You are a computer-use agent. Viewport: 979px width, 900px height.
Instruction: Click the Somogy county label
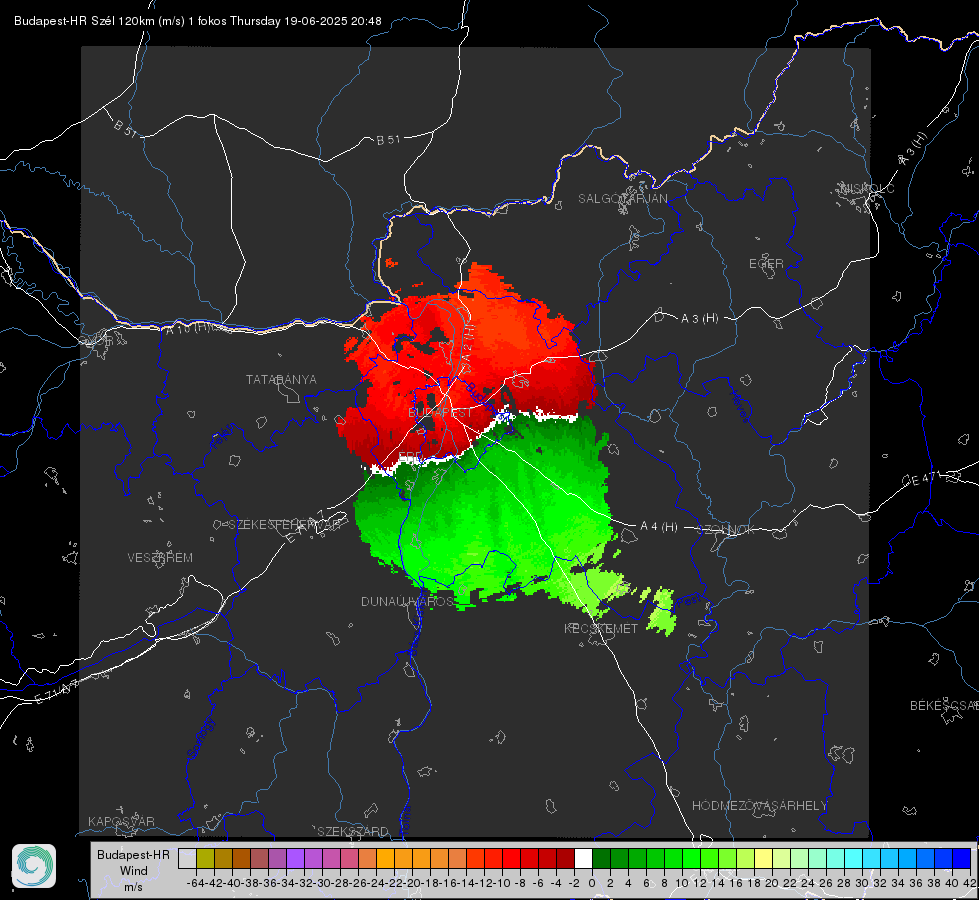(200, 739)
